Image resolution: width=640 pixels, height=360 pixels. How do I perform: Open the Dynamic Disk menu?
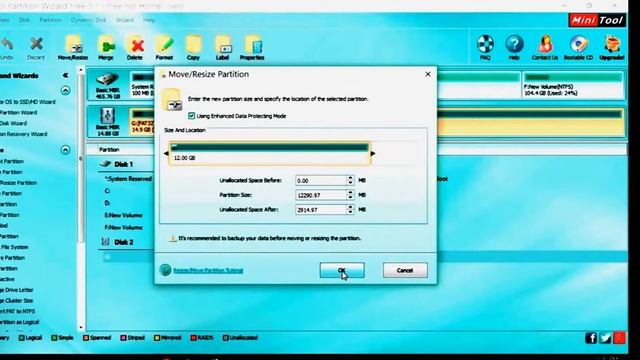[x=88, y=20]
